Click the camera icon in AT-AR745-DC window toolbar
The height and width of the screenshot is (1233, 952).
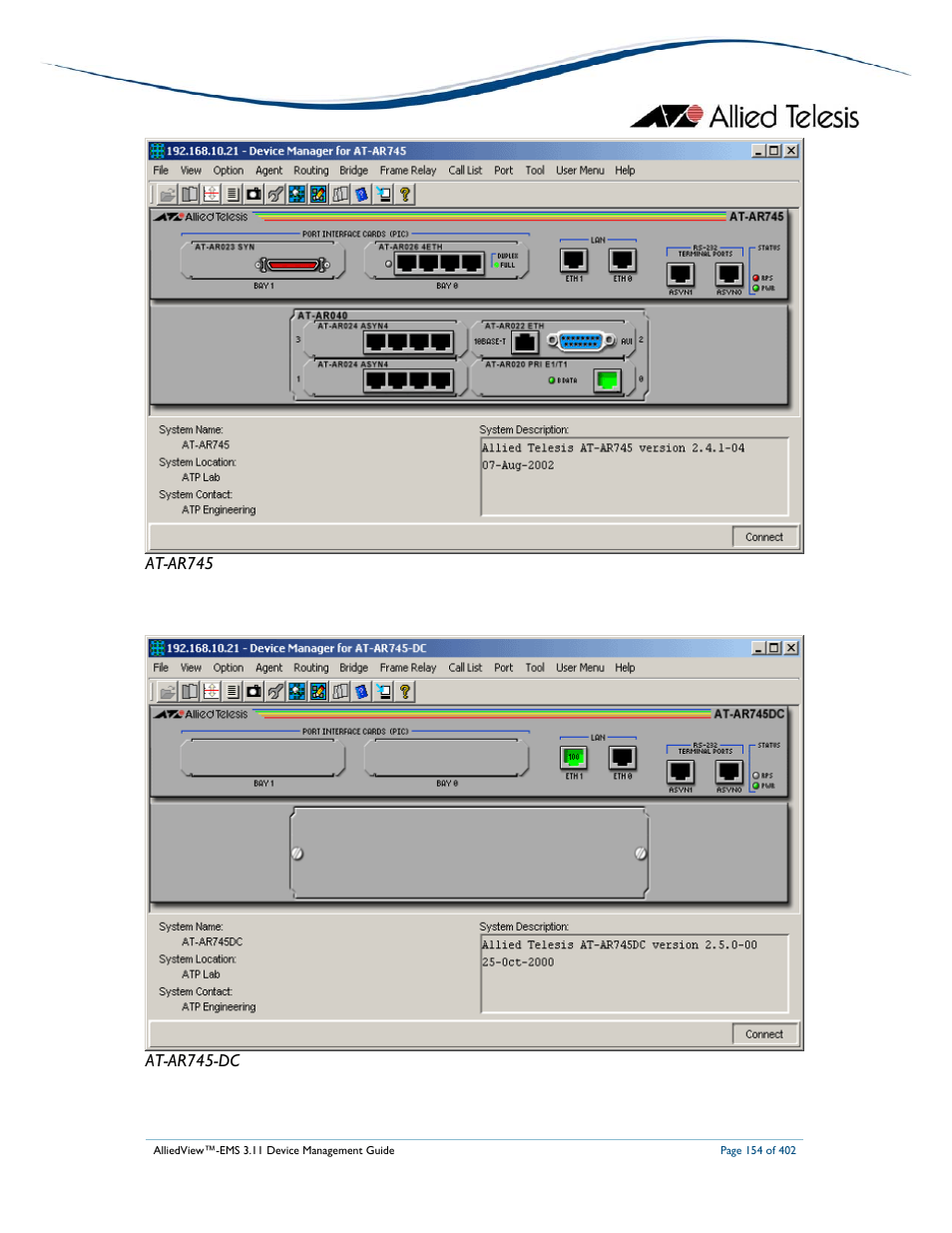click(254, 692)
